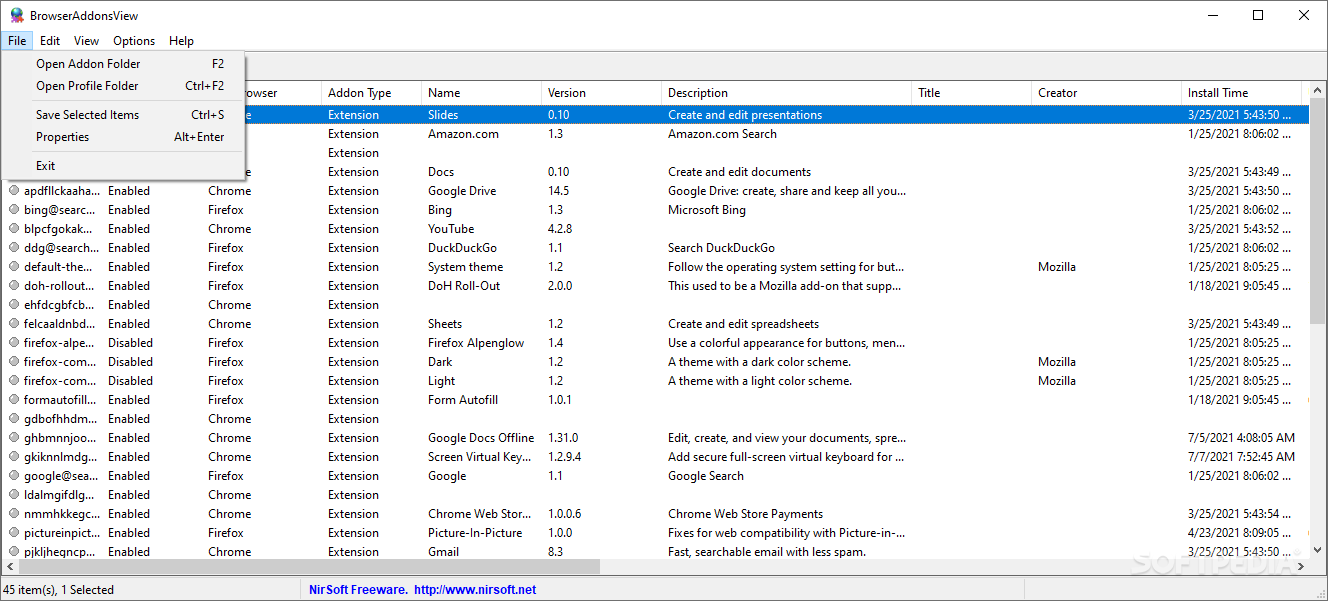The width and height of the screenshot is (1328, 601).
Task: Select the highlighted Slides row name
Action: tap(442, 115)
